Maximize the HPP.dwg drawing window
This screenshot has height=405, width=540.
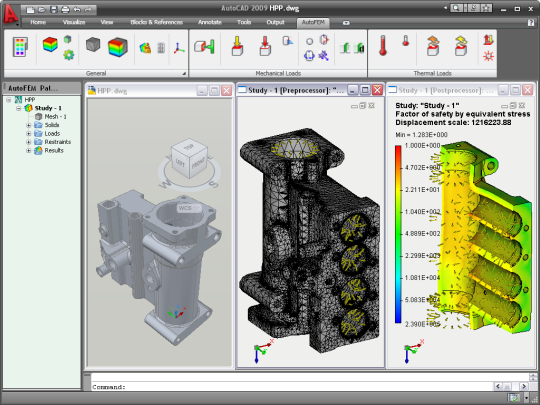pyautogui.click(x=214, y=91)
